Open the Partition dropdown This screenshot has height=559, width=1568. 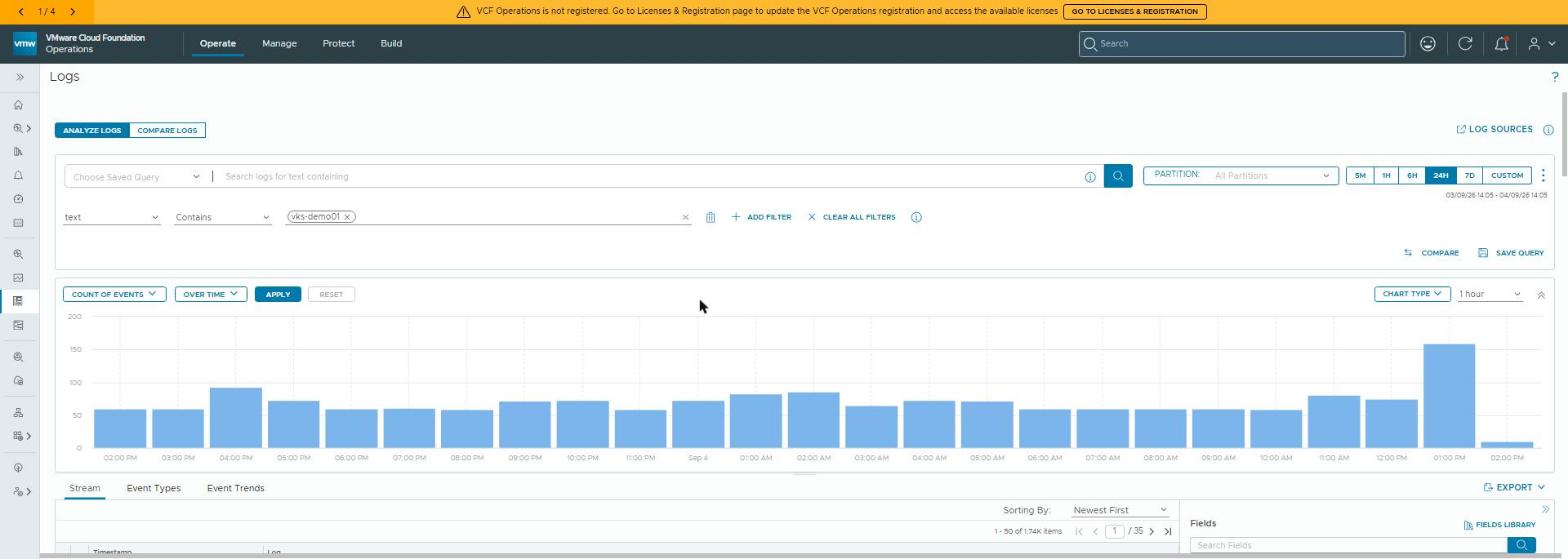coord(1241,175)
